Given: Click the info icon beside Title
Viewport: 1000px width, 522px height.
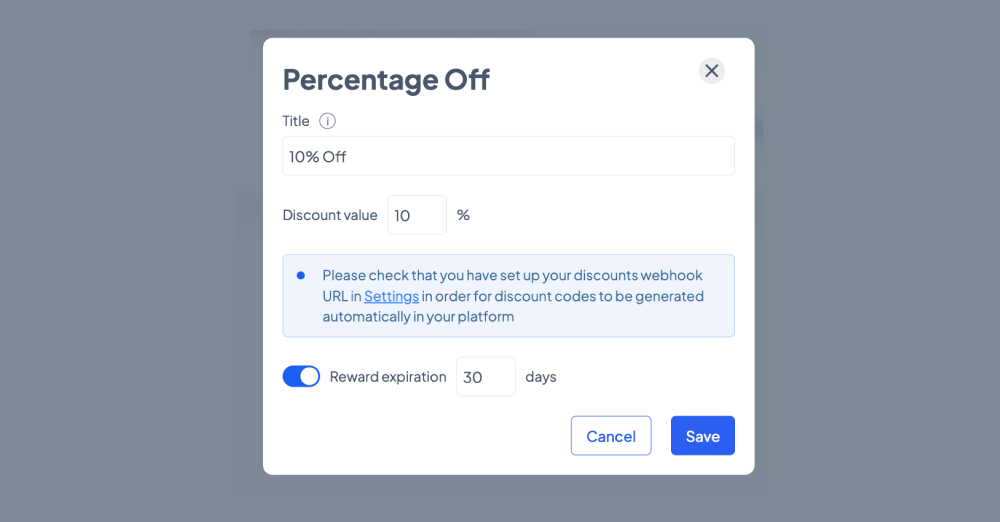Looking at the screenshot, I should tap(327, 121).
